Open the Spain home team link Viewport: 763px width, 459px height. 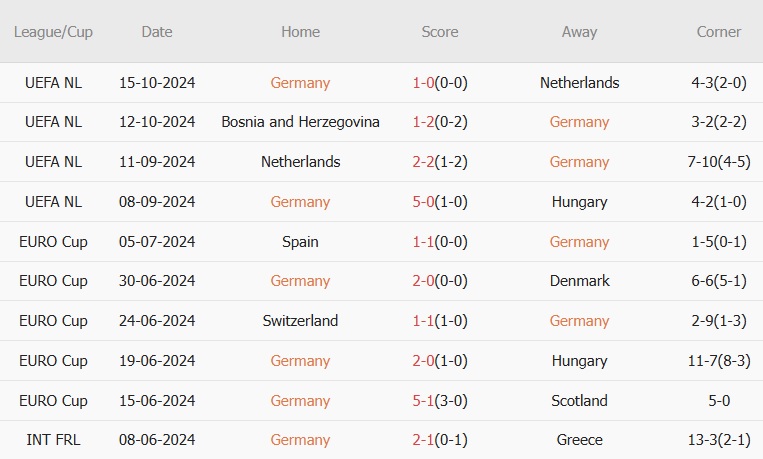(x=300, y=242)
